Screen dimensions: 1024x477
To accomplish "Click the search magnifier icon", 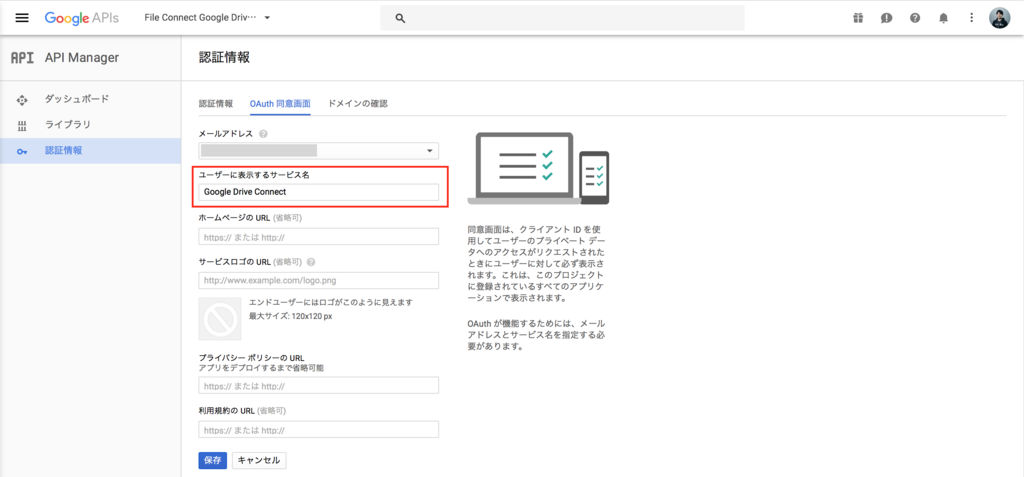I will [401, 18].
